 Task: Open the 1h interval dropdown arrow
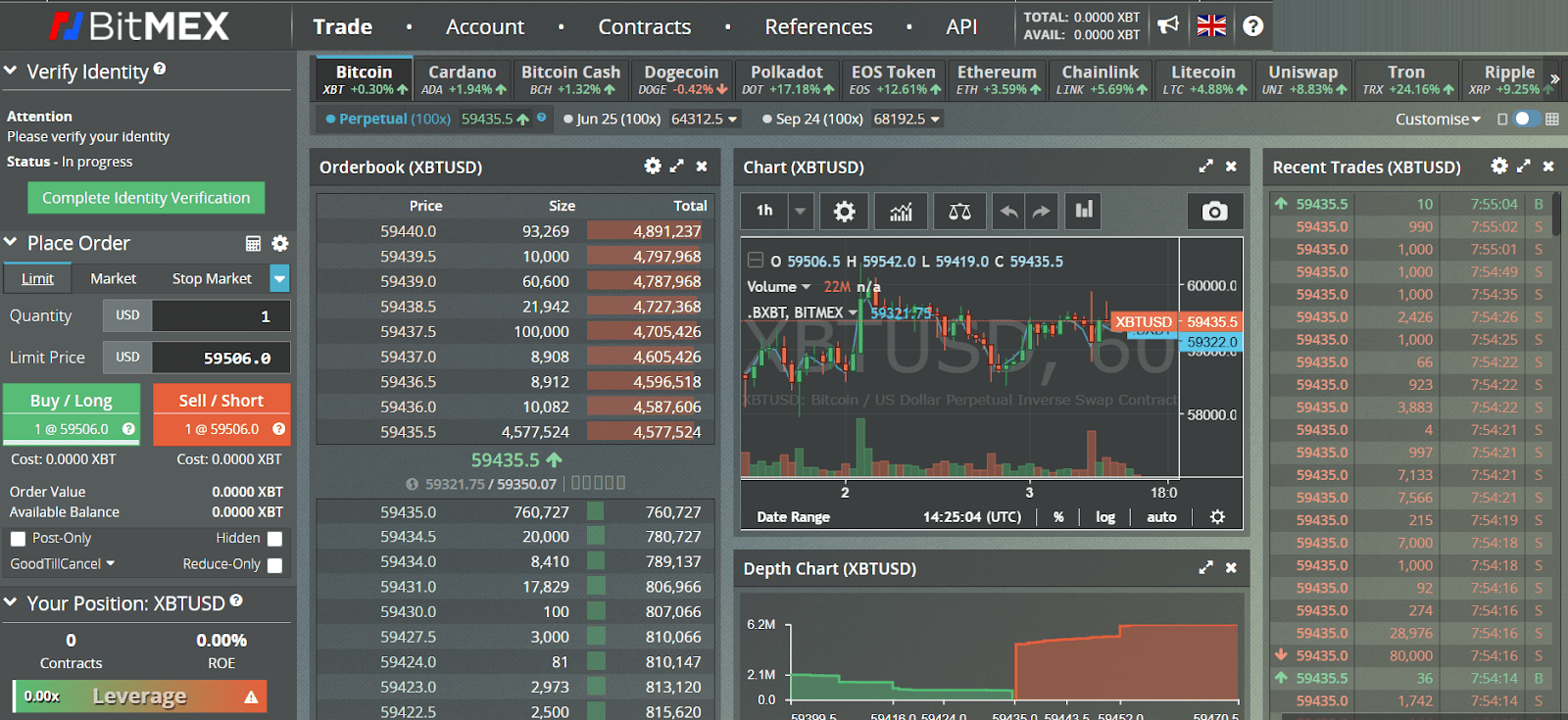[x=801, y=211]
